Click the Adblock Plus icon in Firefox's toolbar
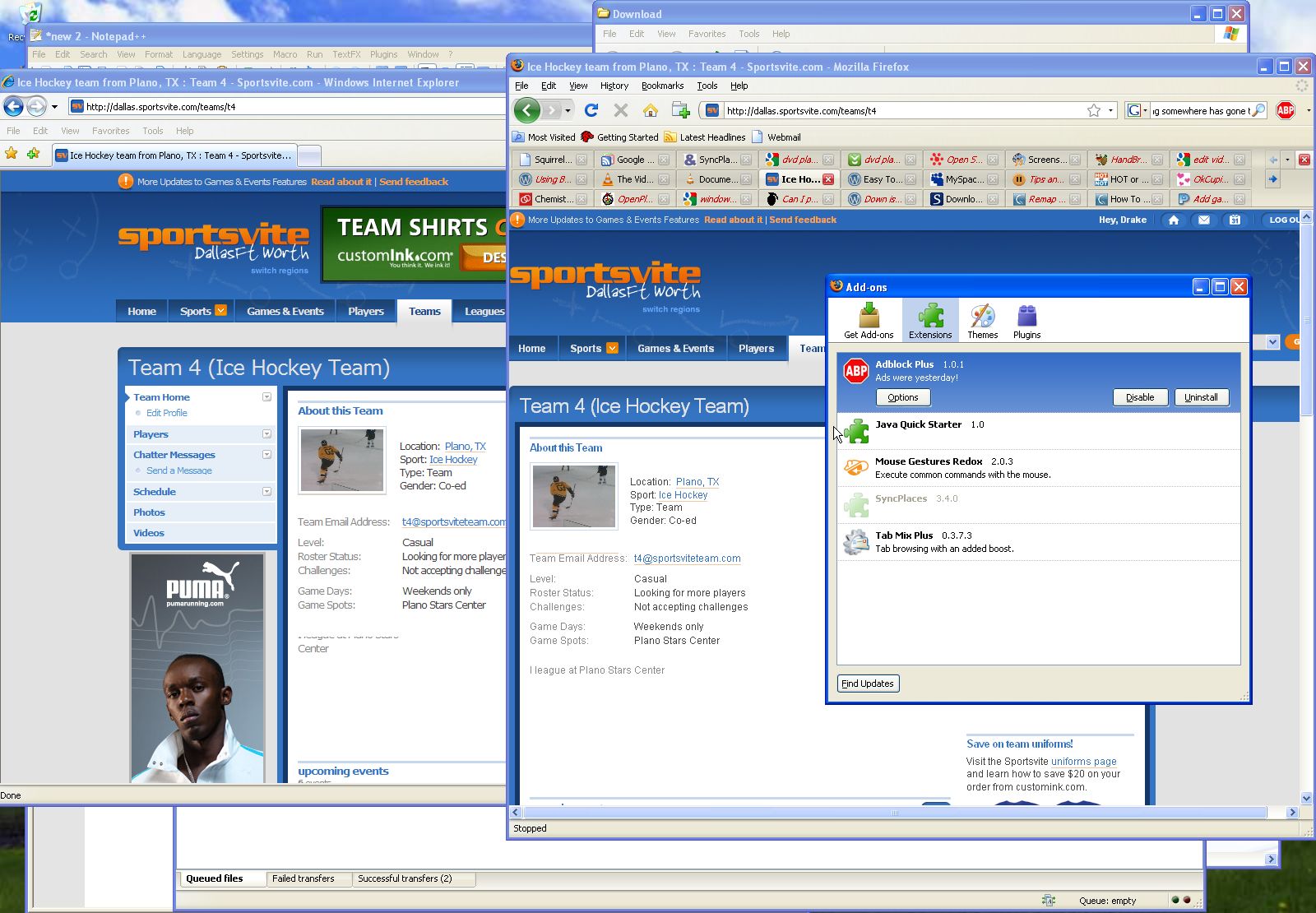Viewport: 1316px width, 913px height. 1286,110
